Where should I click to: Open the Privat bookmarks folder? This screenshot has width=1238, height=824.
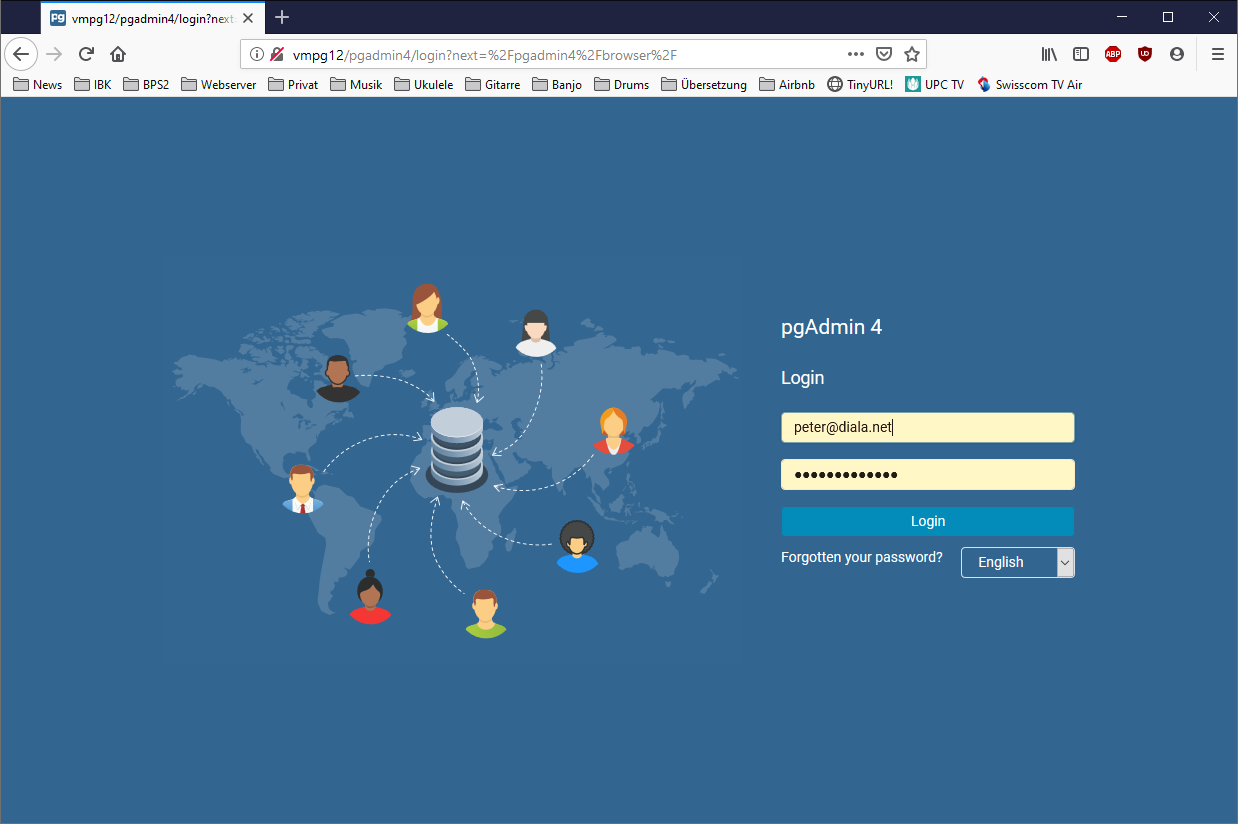tap(293, 85)
